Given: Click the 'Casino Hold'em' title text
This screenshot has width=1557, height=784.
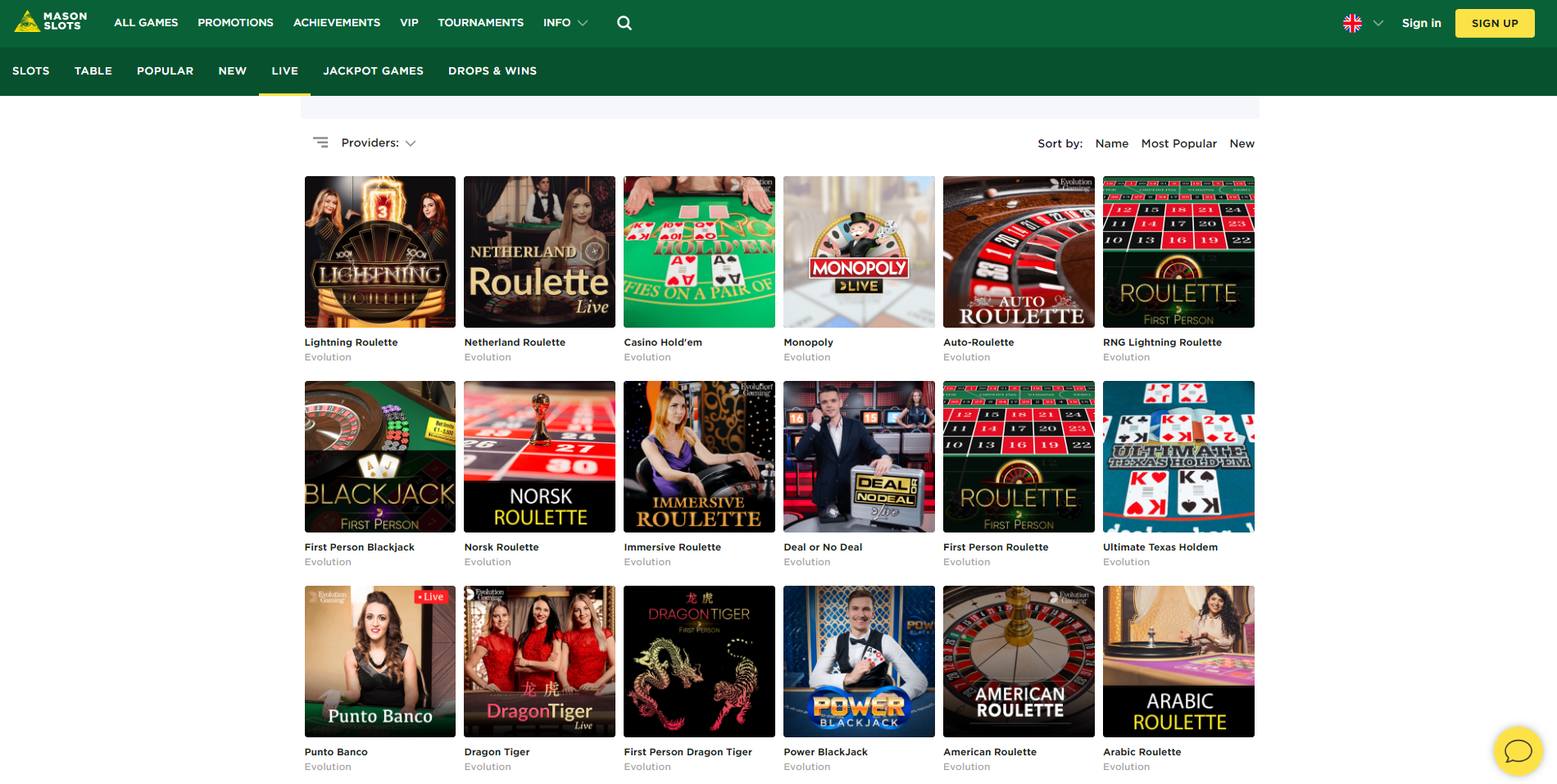Looking at the screenshot, I should point(663,342).
